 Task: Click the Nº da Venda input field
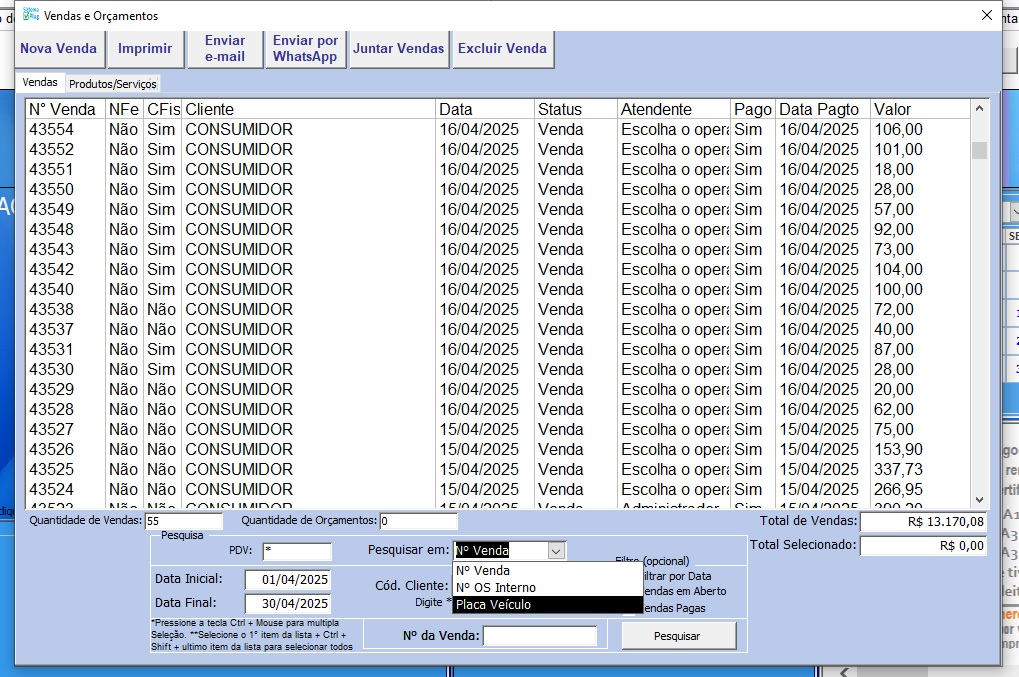point(540,636)
